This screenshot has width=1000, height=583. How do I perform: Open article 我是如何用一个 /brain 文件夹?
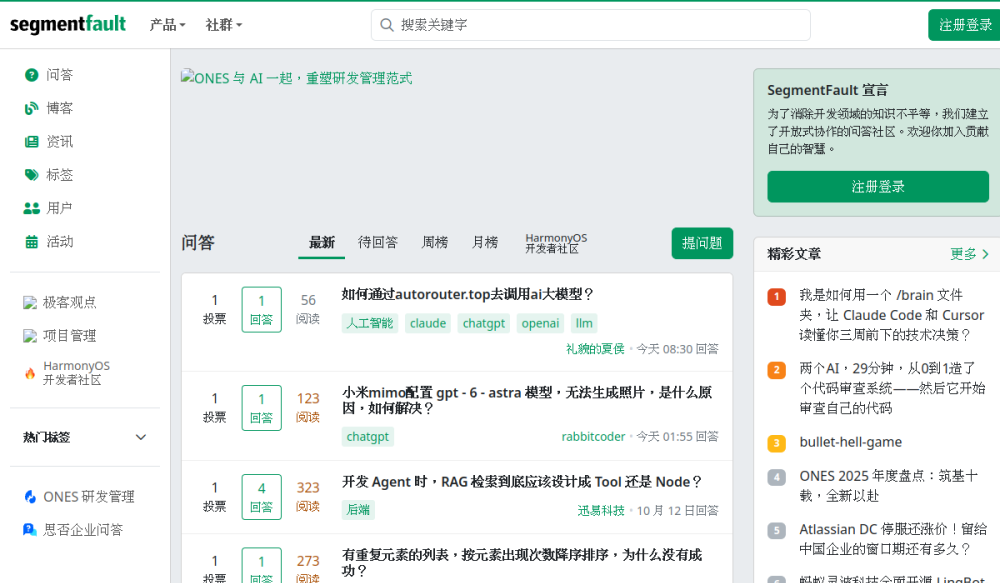point(892,315)
